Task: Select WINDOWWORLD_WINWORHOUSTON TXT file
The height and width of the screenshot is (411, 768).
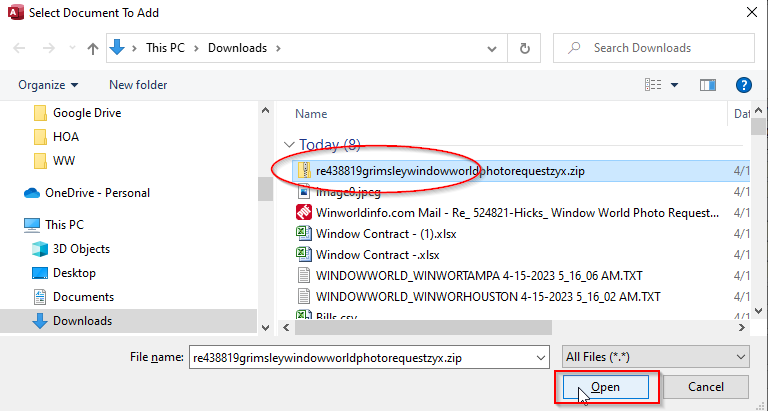Action: [487, 297]
